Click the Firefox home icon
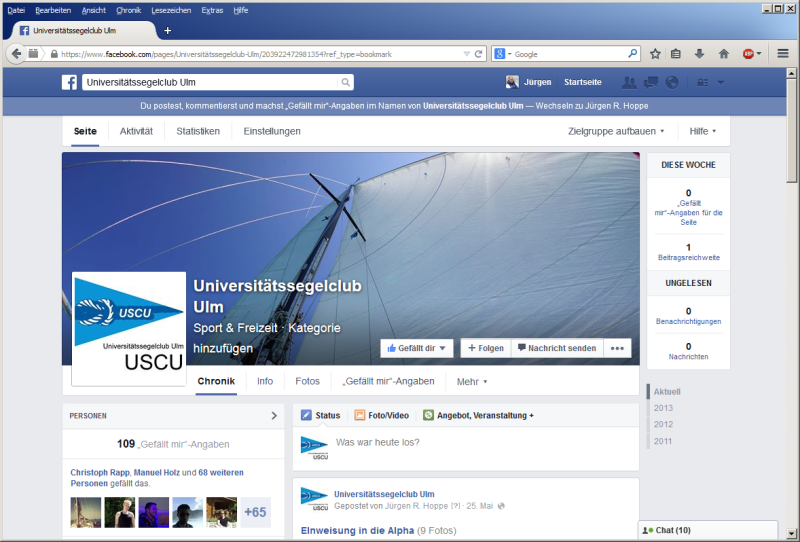Image resolution: width=800 pixels, height=542 pixels. (723, 54)
